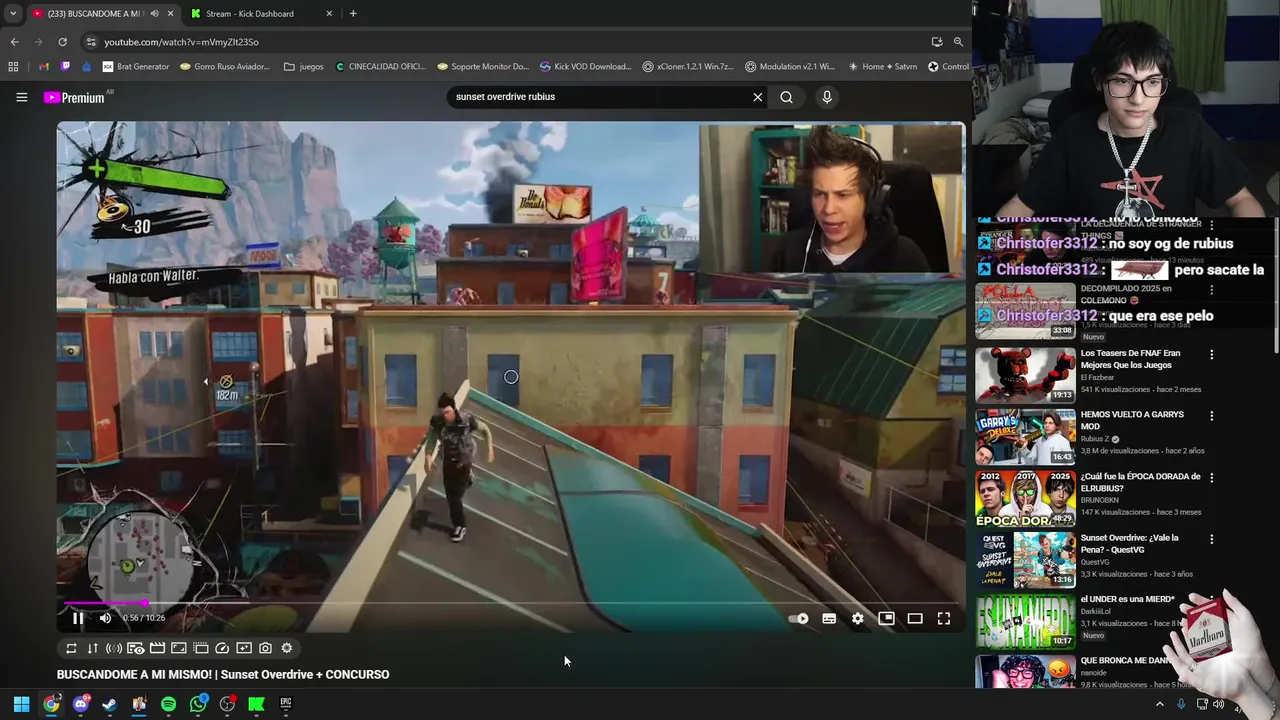Viewport: 1280px width, 720px height.
Task: Open Spotify from the taskbar
Action: (x=168, y=704)
